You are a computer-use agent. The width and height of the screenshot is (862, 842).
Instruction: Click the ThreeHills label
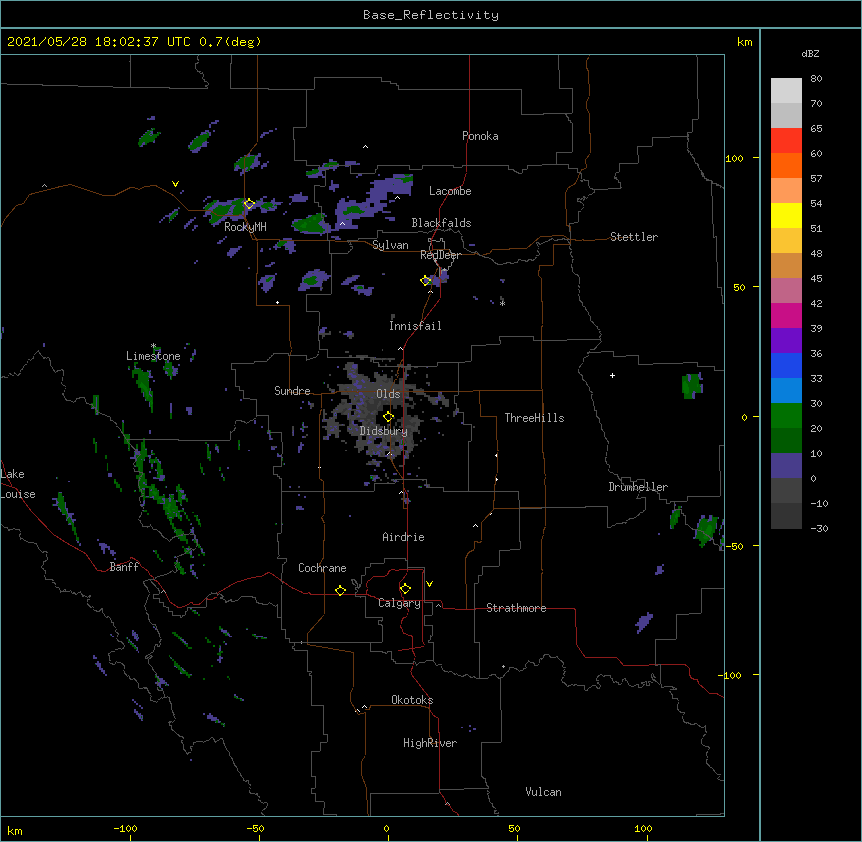(534, 418)
